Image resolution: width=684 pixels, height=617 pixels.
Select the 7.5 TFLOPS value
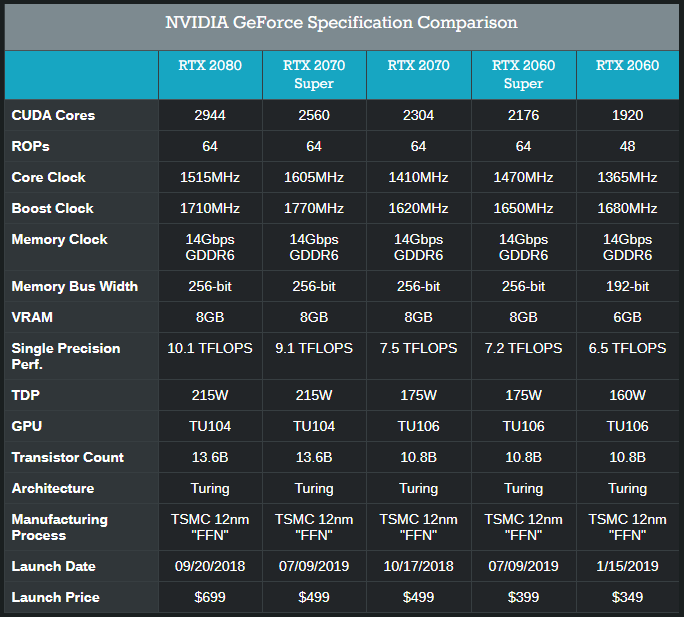(x=418, y=348)
